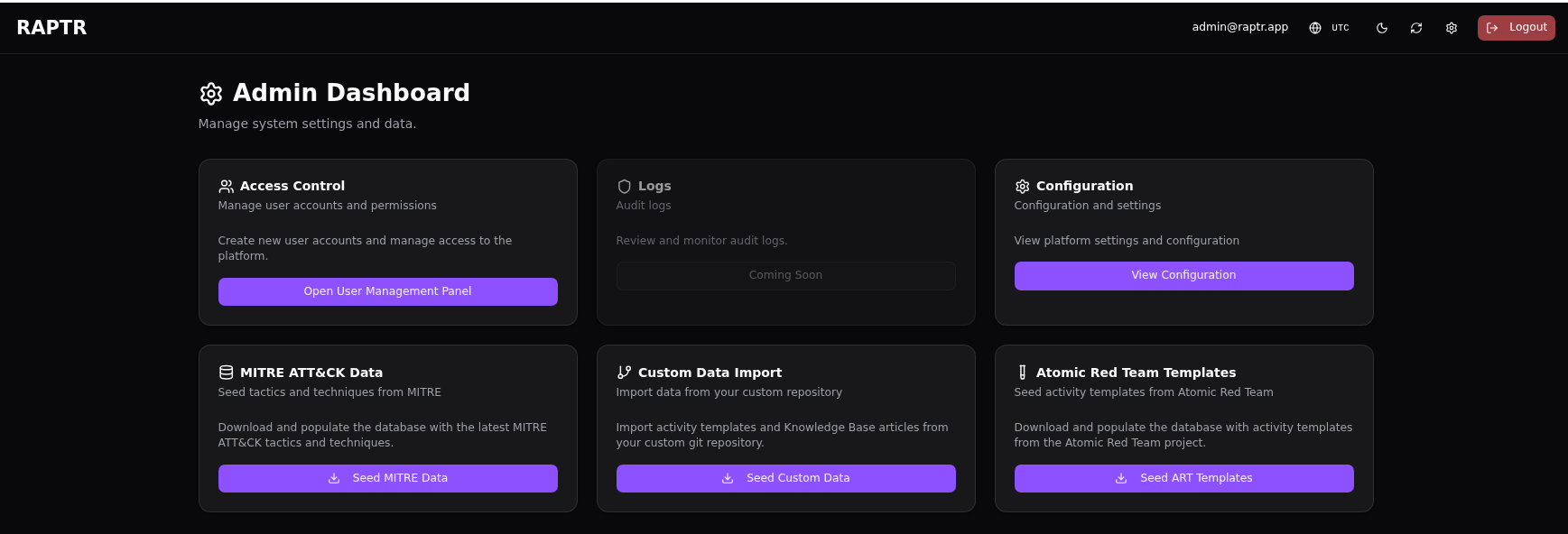Screen dimensions: 1568x534
Task: Click View Configuration button
Action: click(x=1183, y=275)
